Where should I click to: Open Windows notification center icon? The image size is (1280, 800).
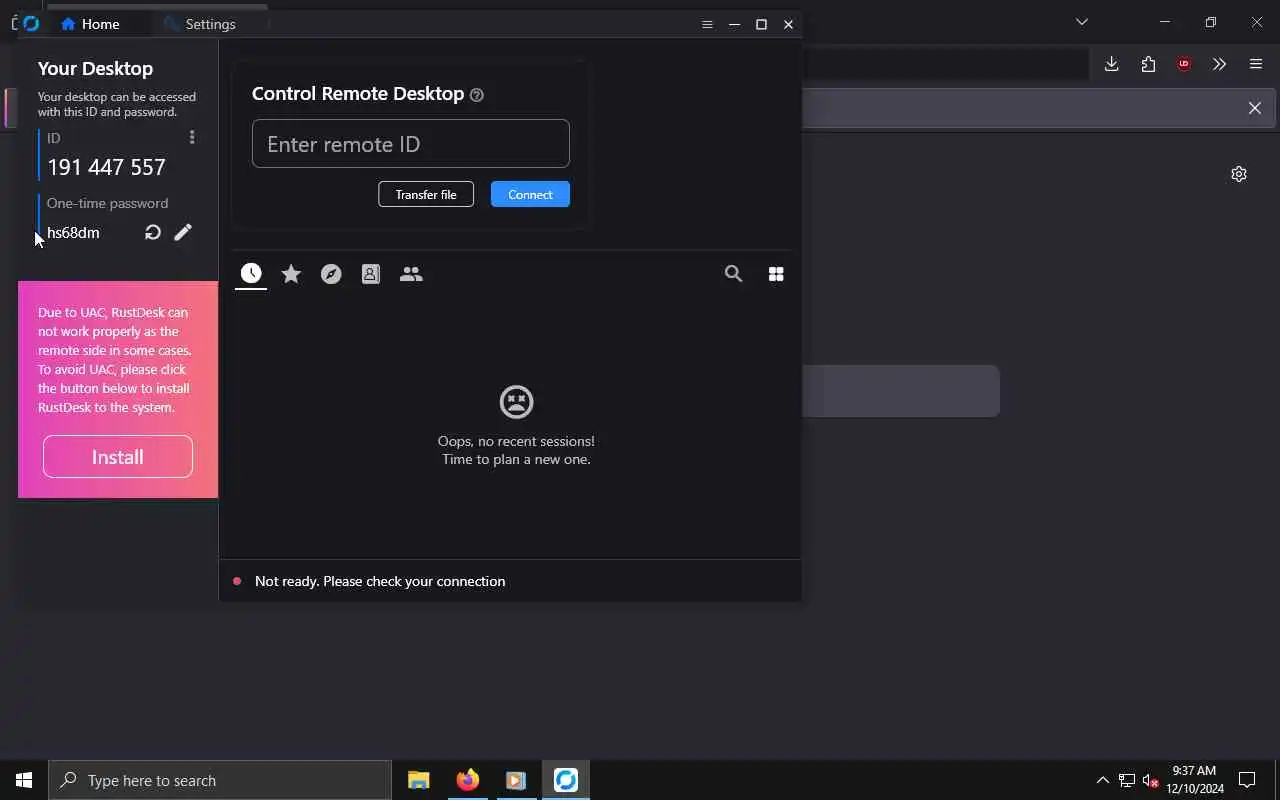point(1247,780)
